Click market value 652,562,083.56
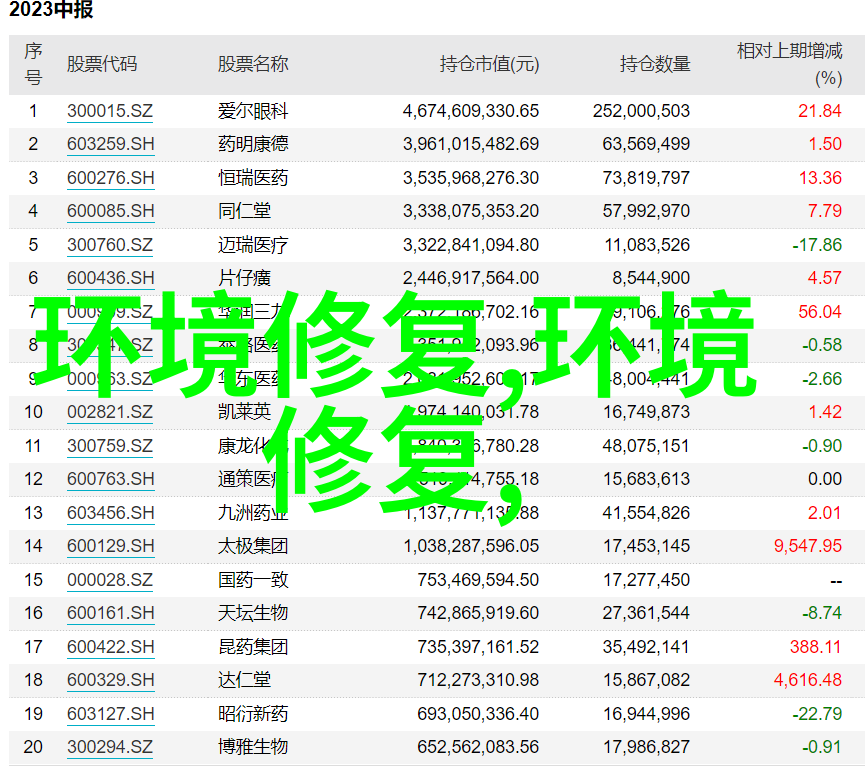Screen dimensions: 865x776 pos(478,747)
